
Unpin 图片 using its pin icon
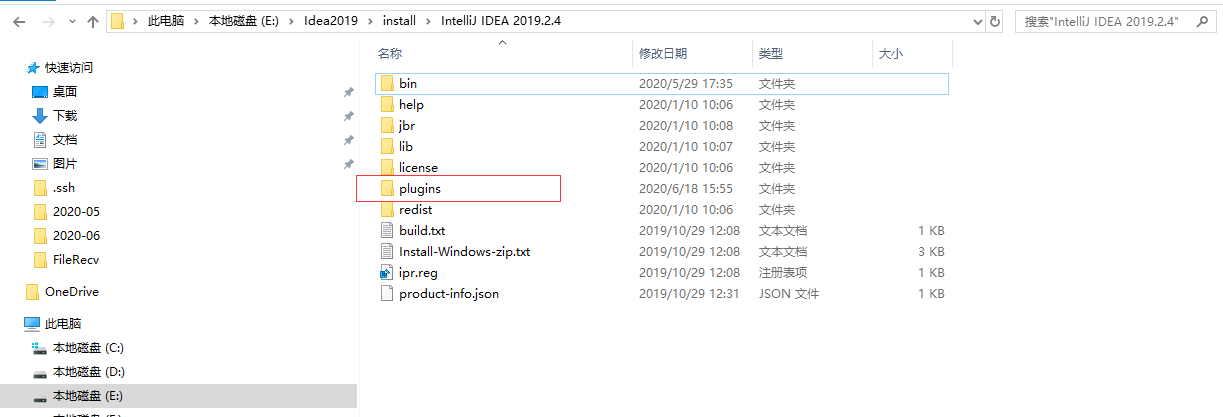[348, 164]
